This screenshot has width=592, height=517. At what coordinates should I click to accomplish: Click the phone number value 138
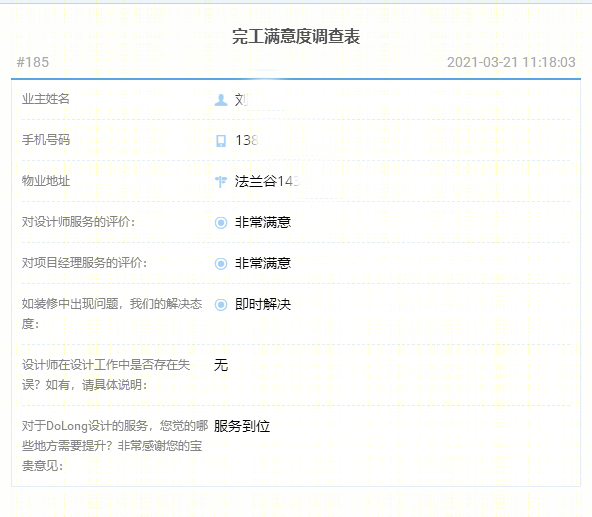(x=247, y=140)
